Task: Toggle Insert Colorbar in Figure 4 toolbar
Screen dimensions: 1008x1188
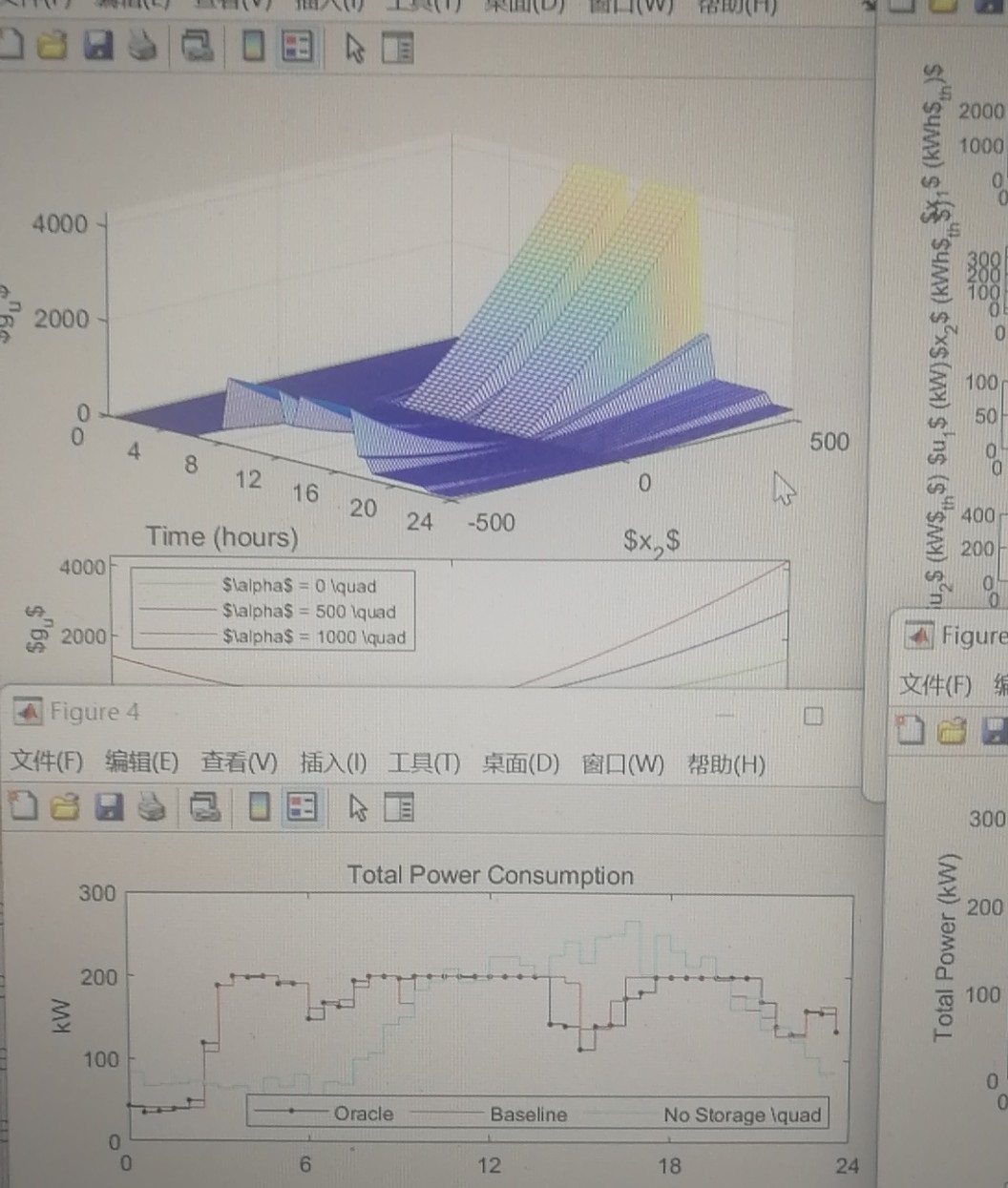Action: (258, 808)
